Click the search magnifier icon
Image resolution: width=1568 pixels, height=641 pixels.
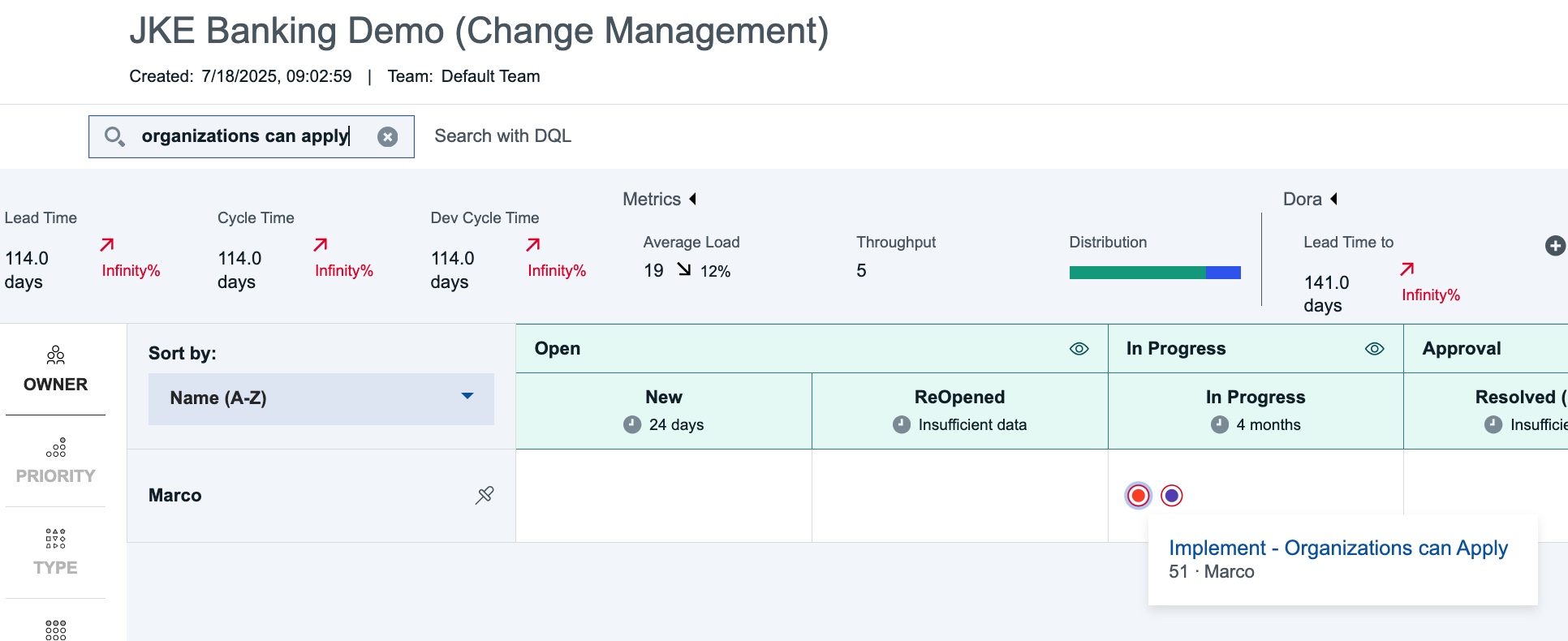click(x=114, y=136)
